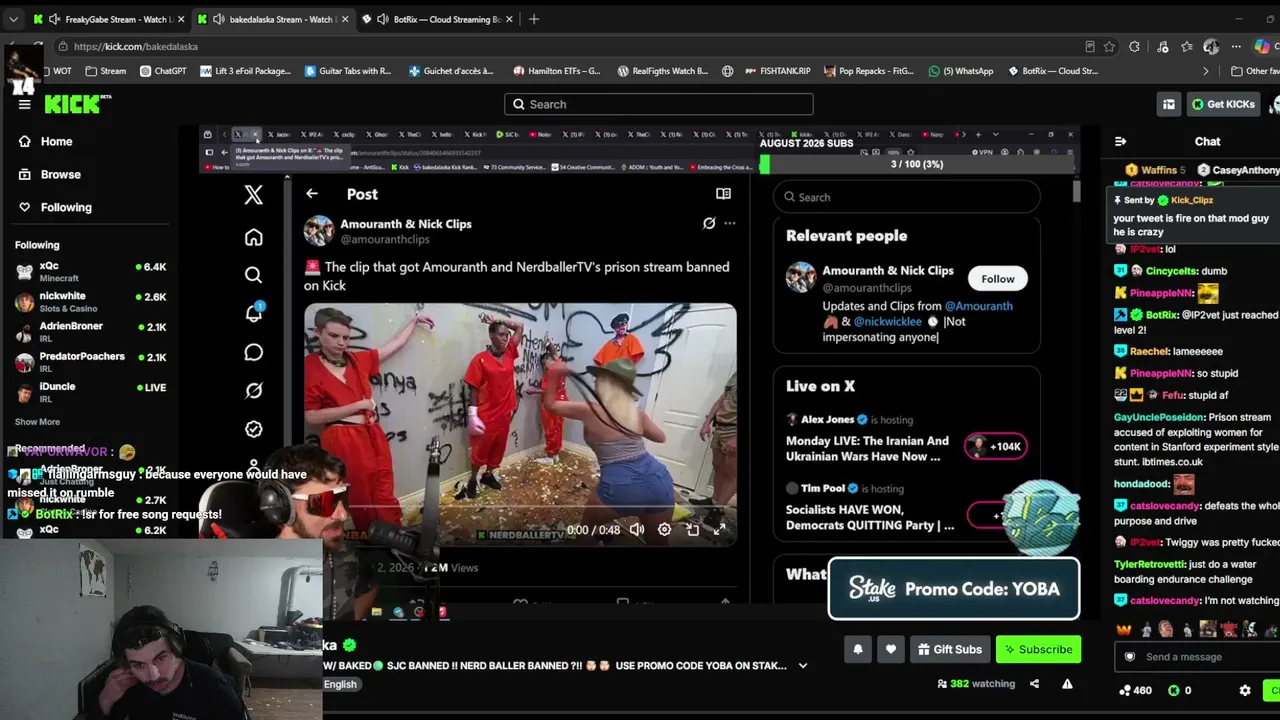
Task: Expand the stream title chevron
Action: [x=802, y=666]
